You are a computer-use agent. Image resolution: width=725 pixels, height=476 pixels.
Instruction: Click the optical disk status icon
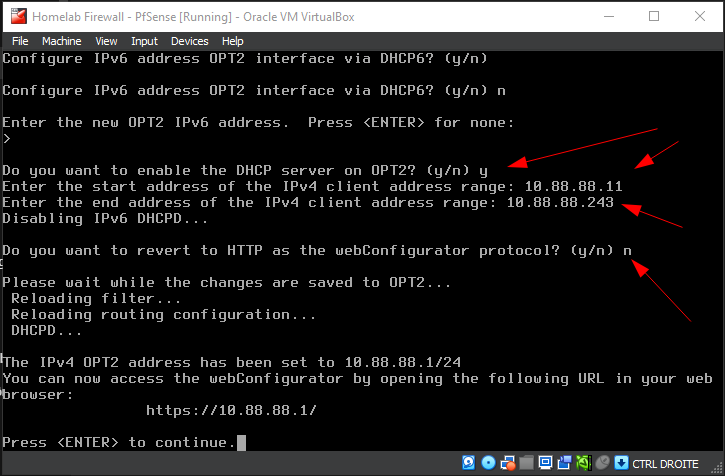point(488,463)
